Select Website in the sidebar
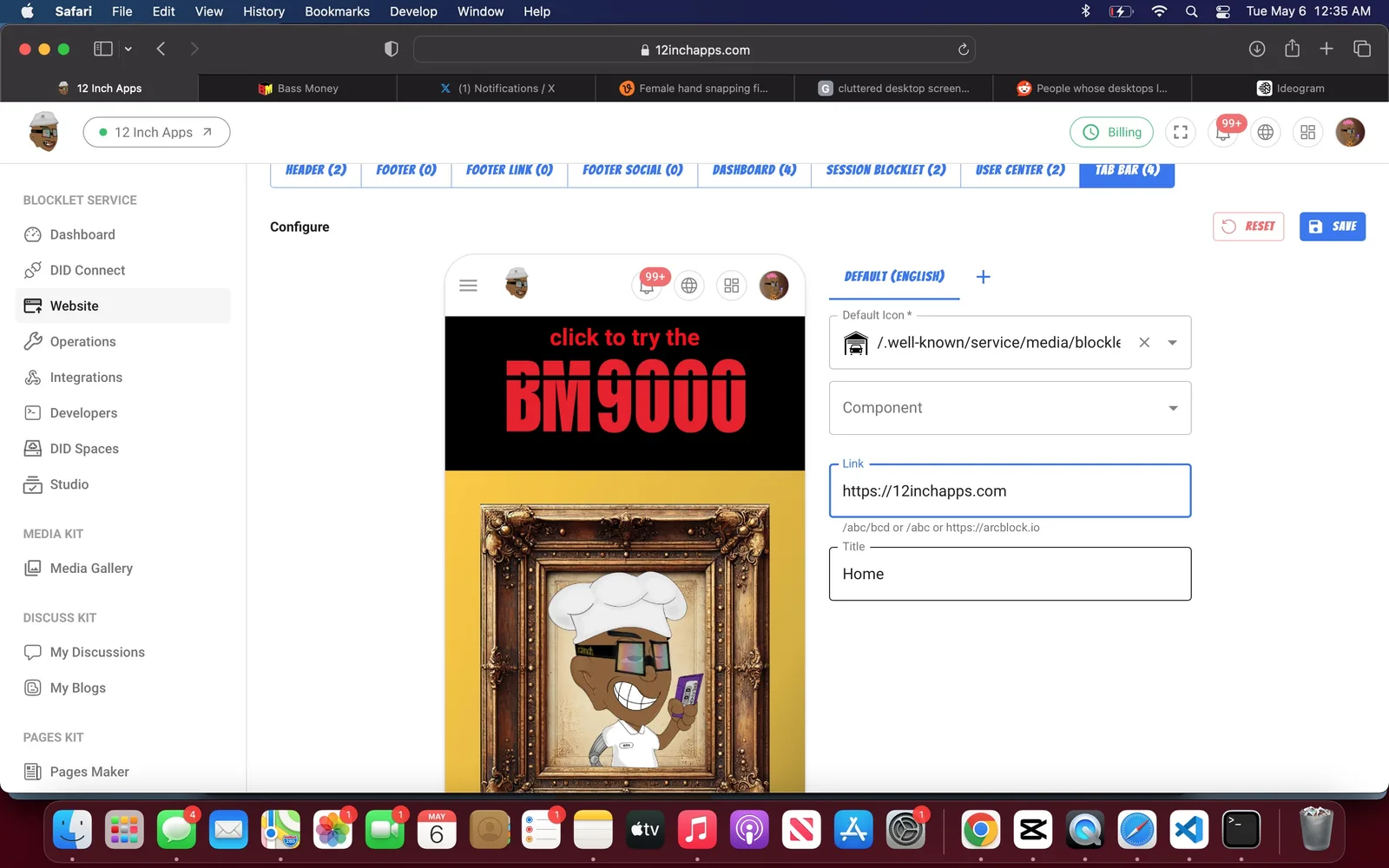Viewport: 1389px width, 868px height. coord(122,306)
